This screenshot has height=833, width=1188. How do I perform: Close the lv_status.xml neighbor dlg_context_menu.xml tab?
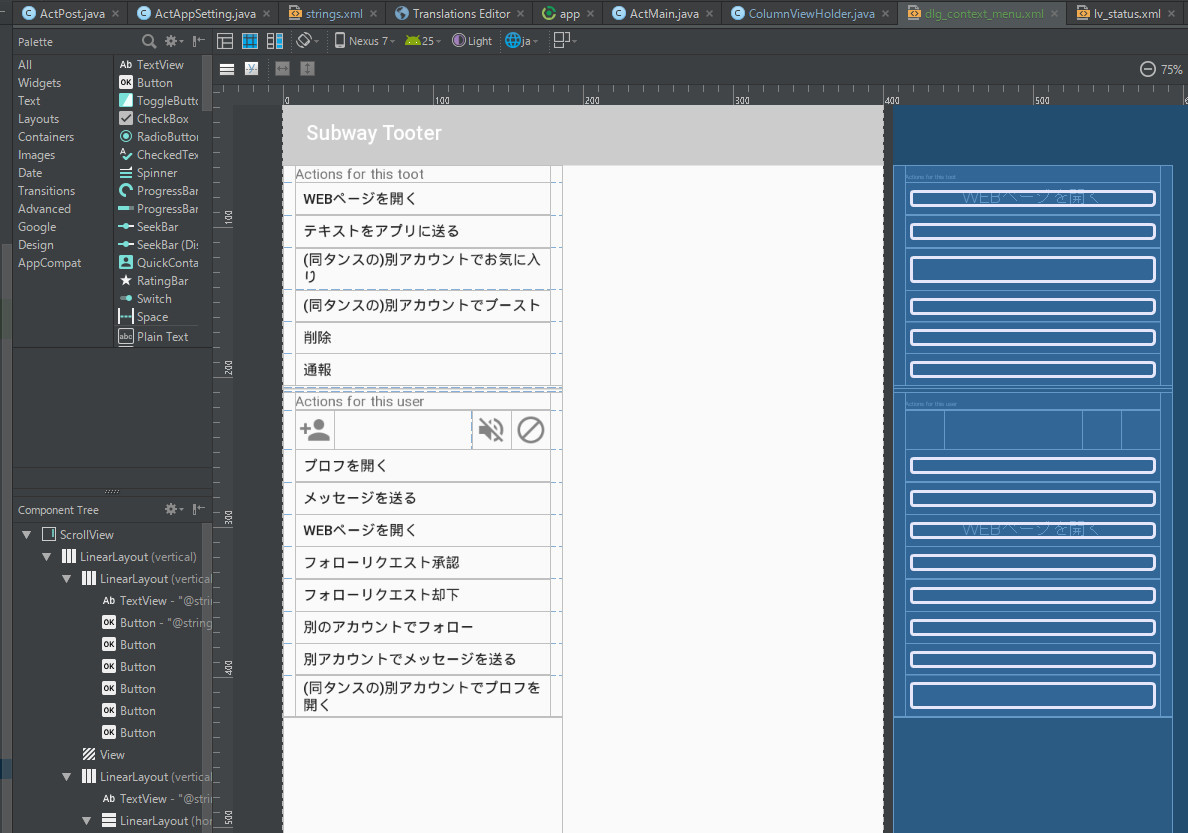point(1054,14)
